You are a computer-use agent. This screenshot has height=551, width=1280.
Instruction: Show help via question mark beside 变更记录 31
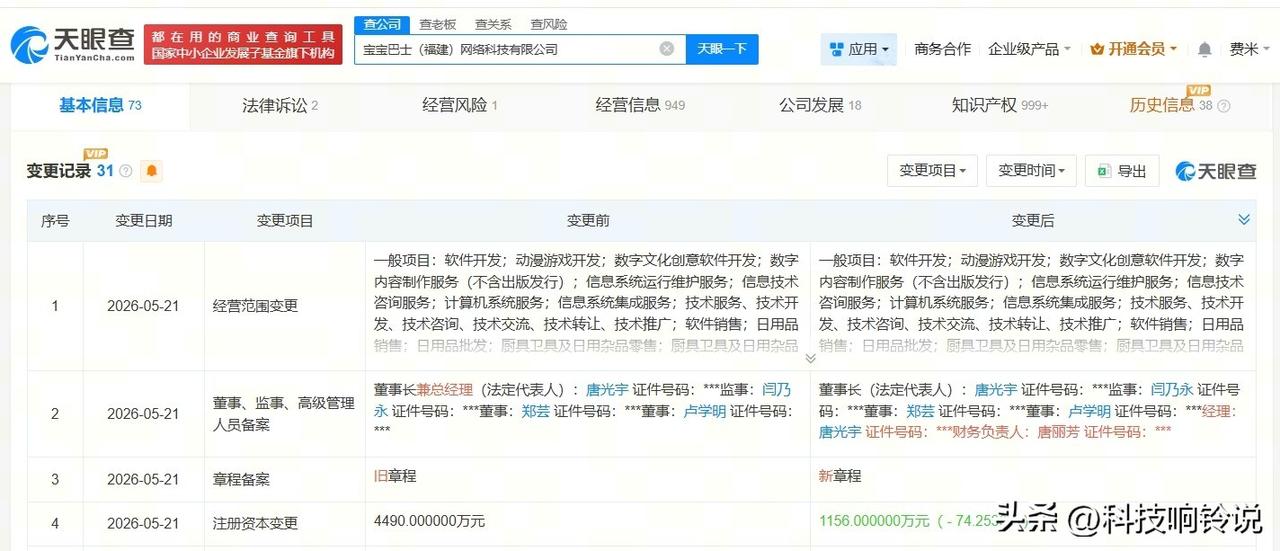125,171
